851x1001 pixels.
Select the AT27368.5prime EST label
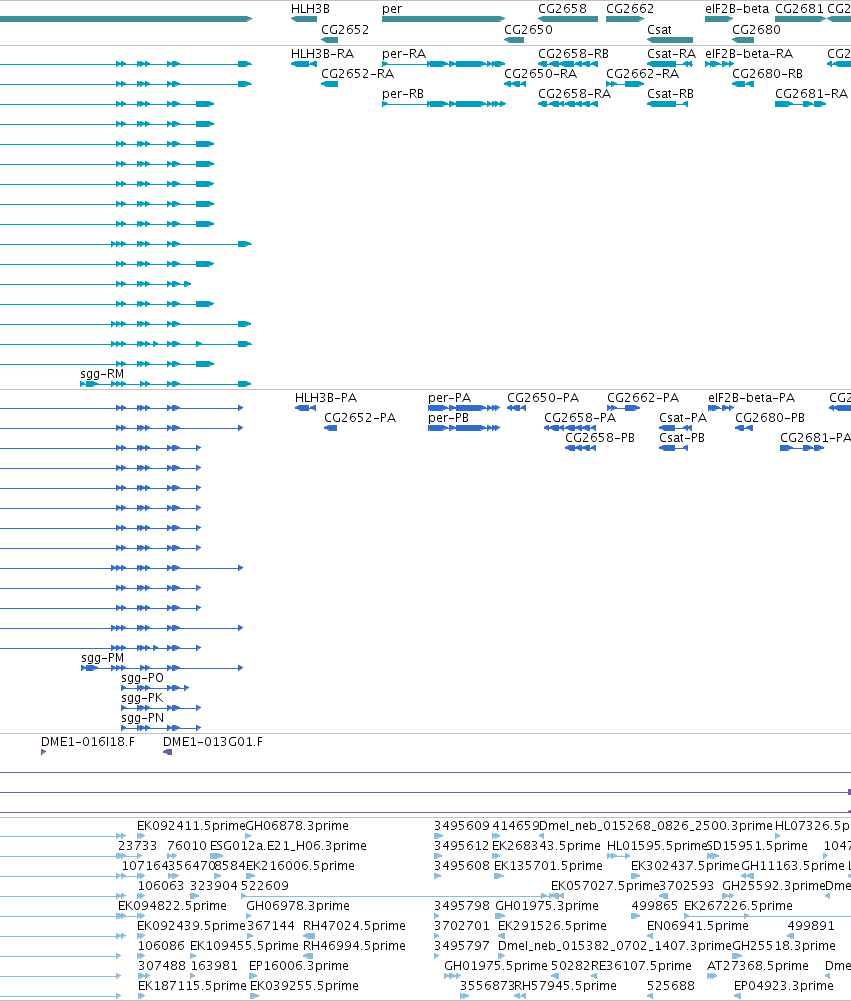point(758,966)
